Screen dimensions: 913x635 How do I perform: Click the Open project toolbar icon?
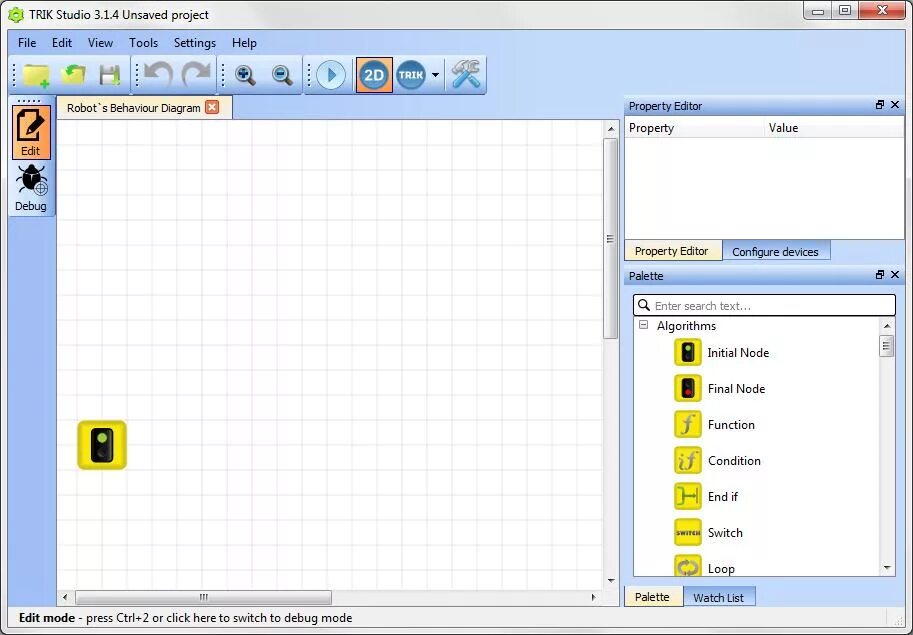click(x=73, y=75)
